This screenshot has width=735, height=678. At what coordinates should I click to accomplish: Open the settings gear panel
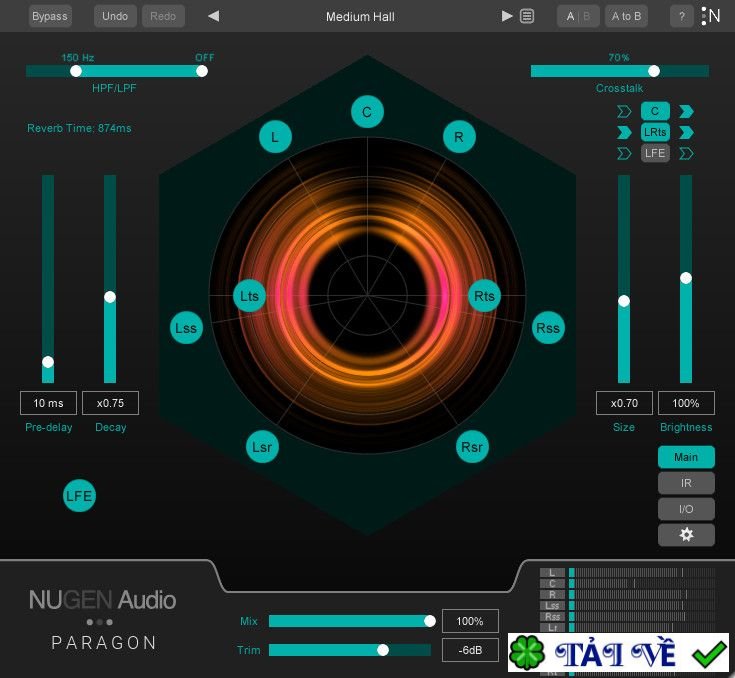(686, 535)
